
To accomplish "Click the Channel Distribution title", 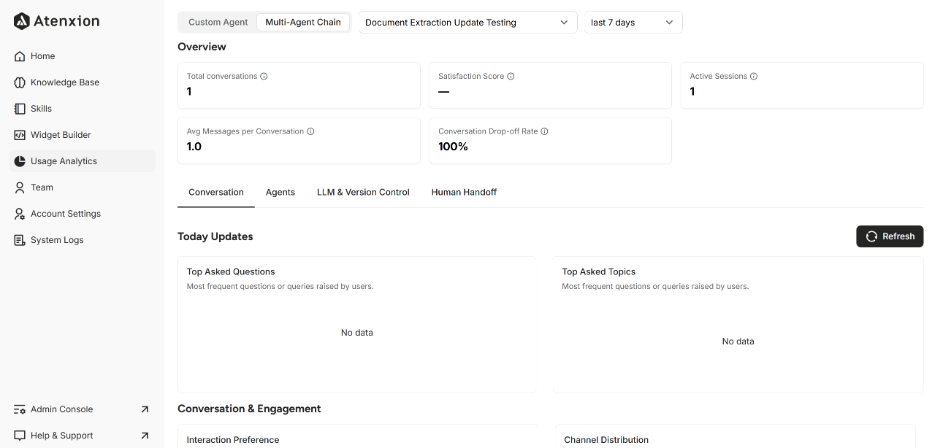I will (606, 440).
